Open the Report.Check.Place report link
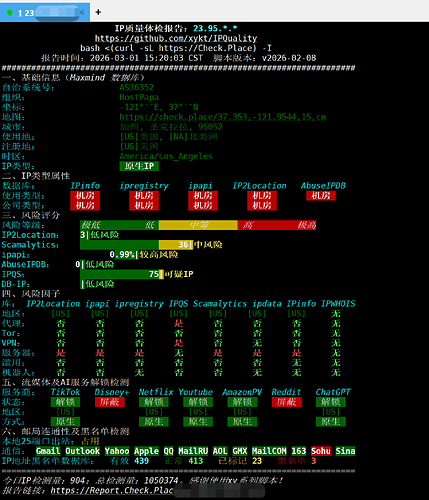 tap(112, 490)
